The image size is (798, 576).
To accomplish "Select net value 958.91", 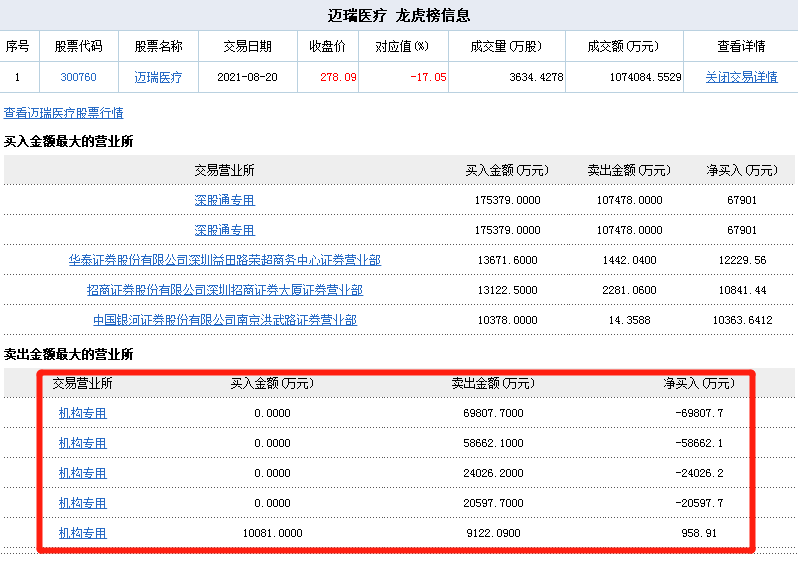I will tap(699, 533).
